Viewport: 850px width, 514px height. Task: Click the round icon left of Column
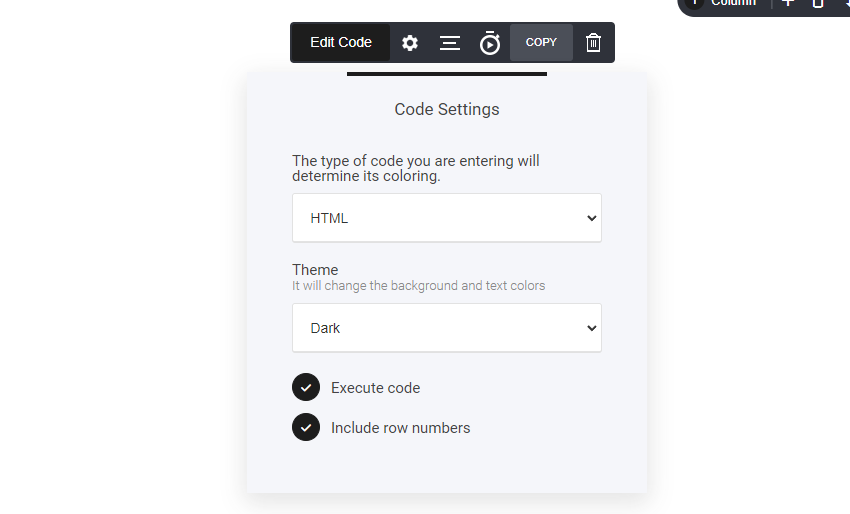pos(695,3)
